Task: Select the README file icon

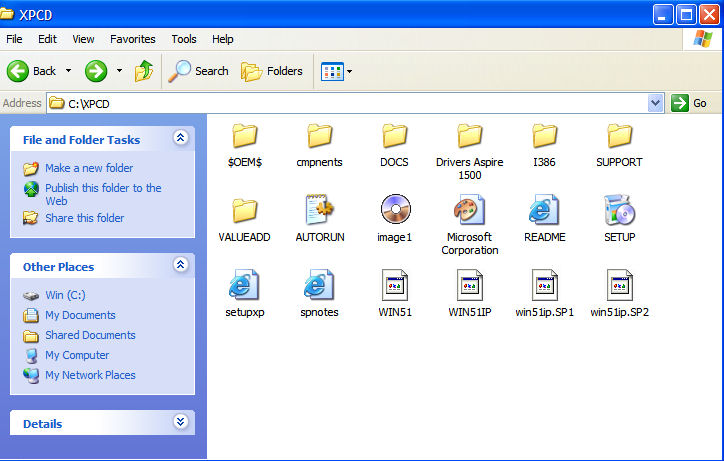Action: tap(544, 209)
